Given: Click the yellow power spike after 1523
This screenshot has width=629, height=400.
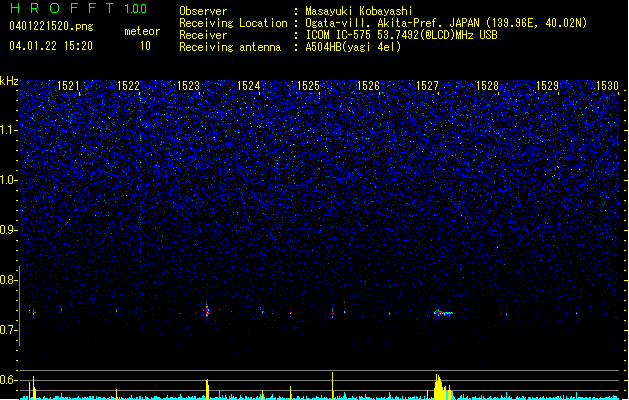Looking at the screenshot, I should pyautogui.click(x=207, y=389).
